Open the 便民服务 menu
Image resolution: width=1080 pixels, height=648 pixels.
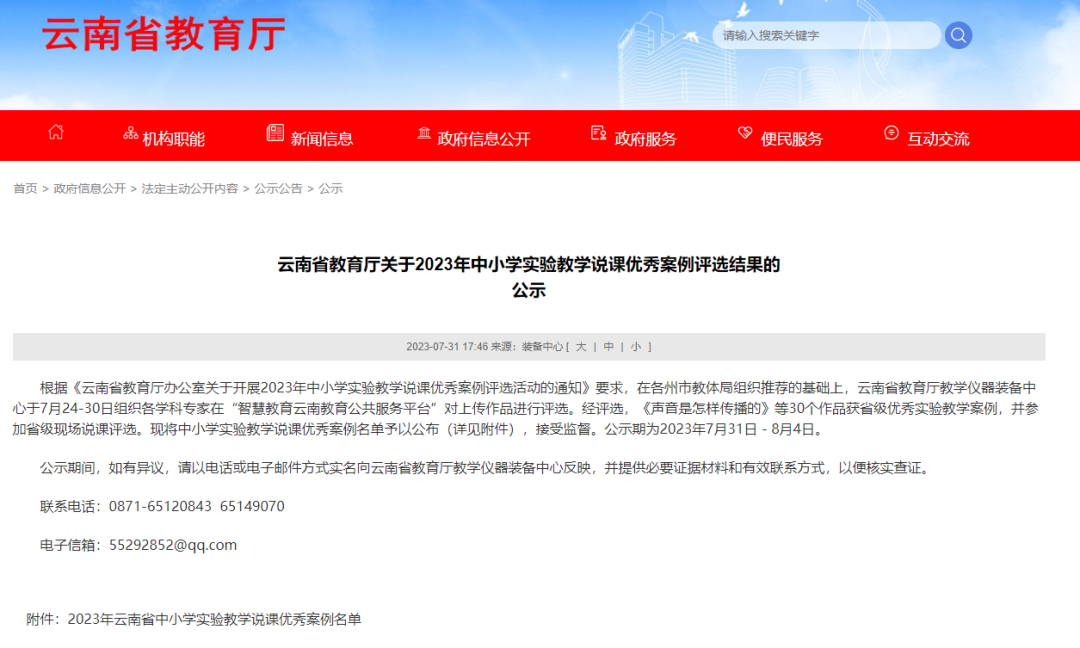click(791, 139)
